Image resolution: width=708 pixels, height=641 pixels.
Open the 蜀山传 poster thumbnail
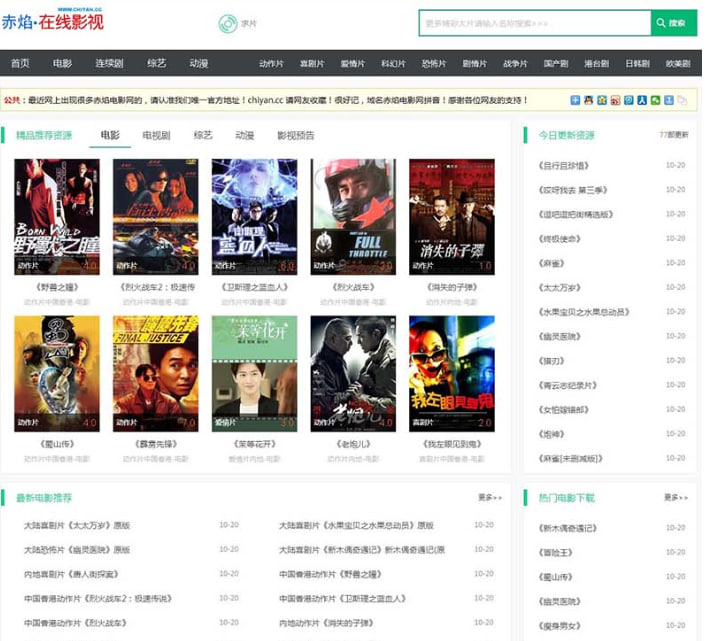click(x=57, y=374)
